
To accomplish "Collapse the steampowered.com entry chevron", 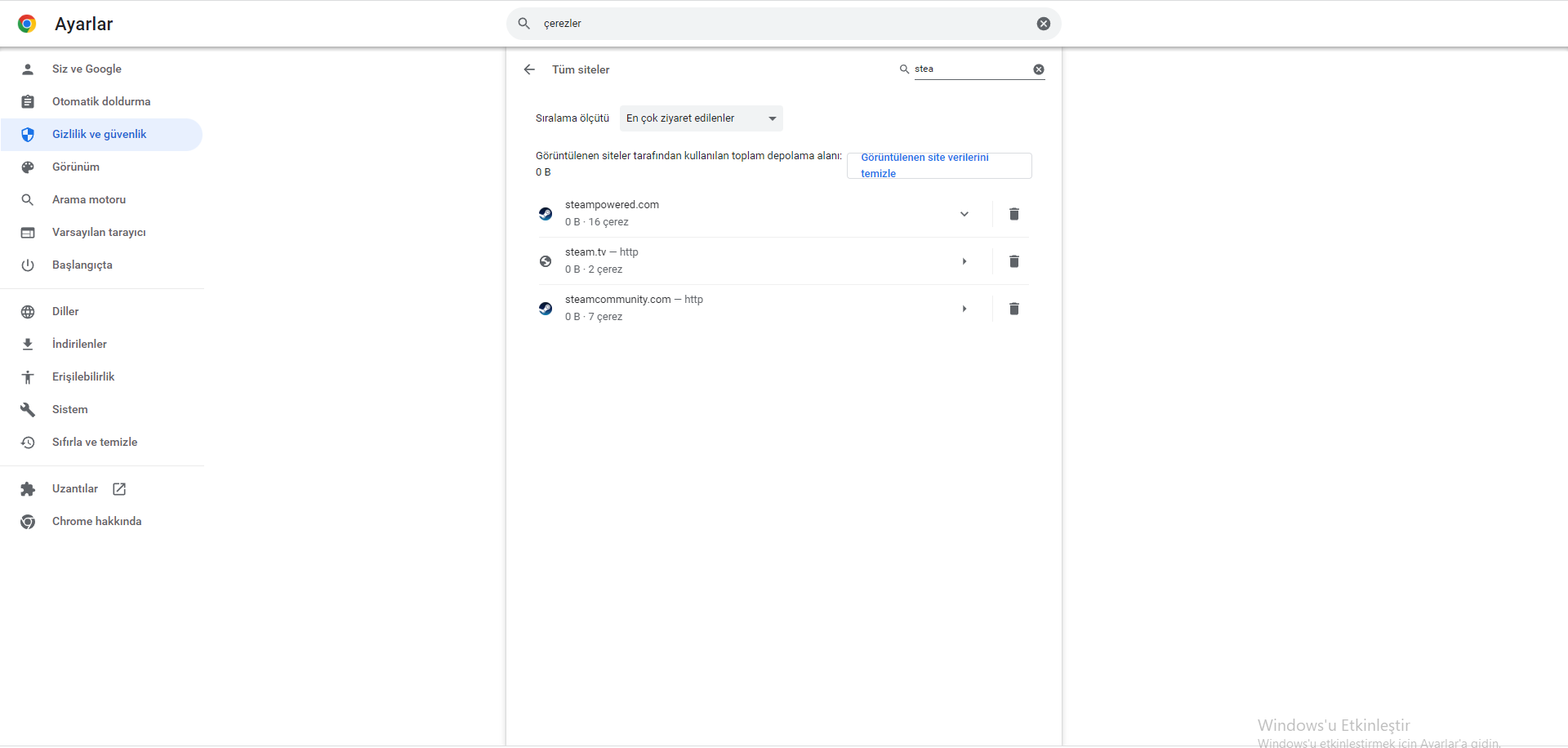I will coord(964,214).
